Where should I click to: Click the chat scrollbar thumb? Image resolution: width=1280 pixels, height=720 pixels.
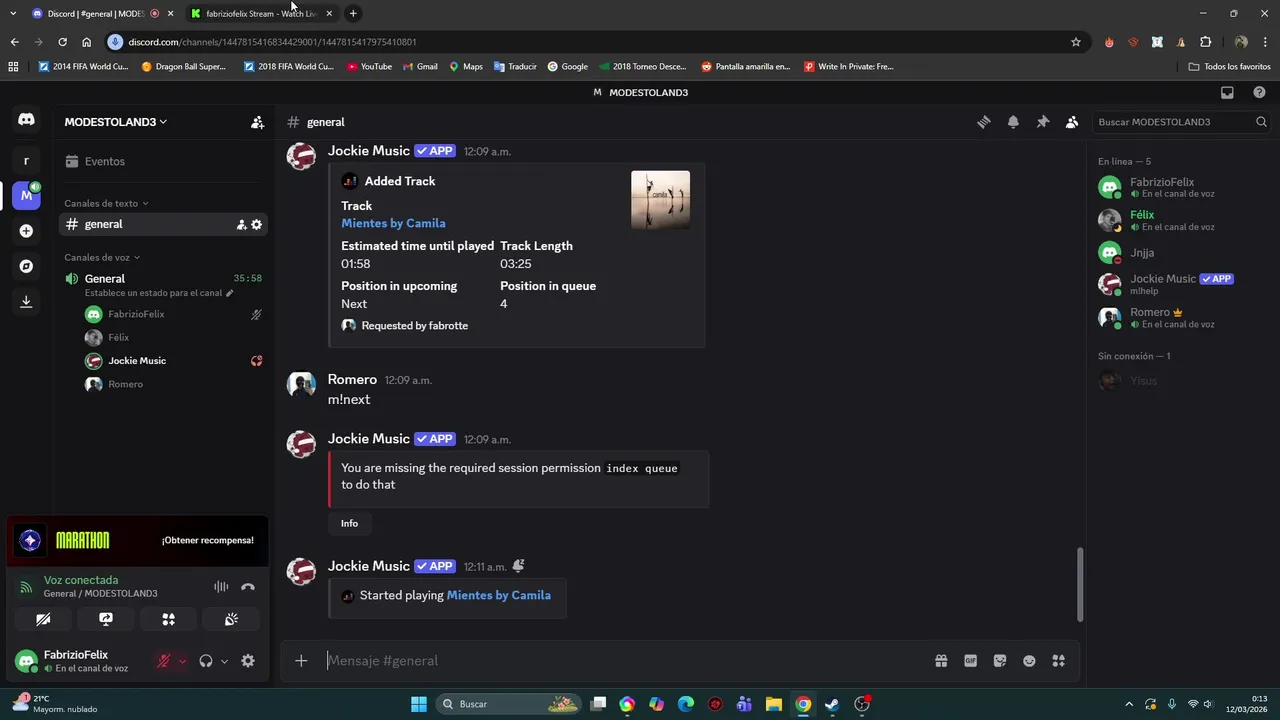[1078, 585]
